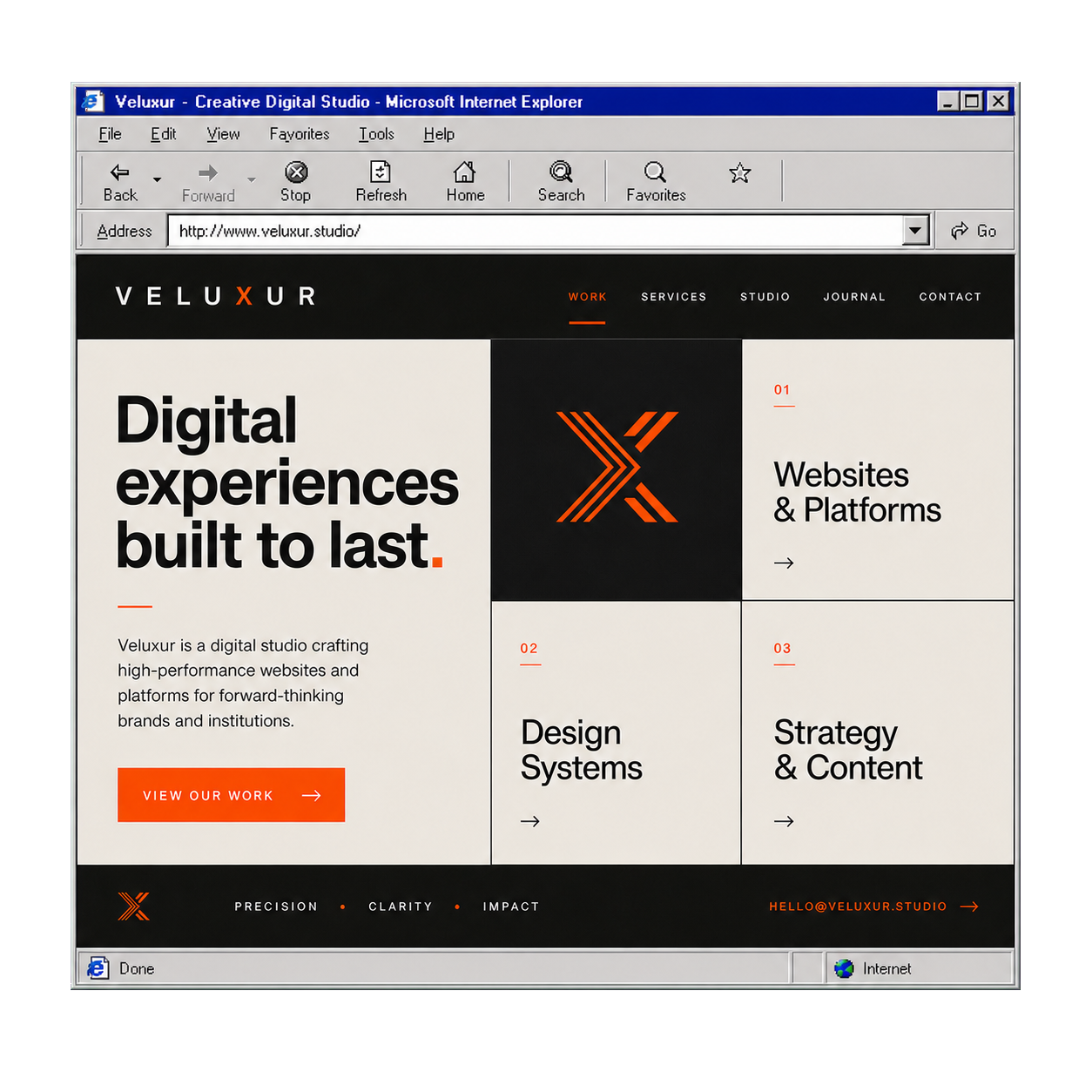Open the JOURNAL nav link
The image size is (1092, 1092).
(854, 297)
